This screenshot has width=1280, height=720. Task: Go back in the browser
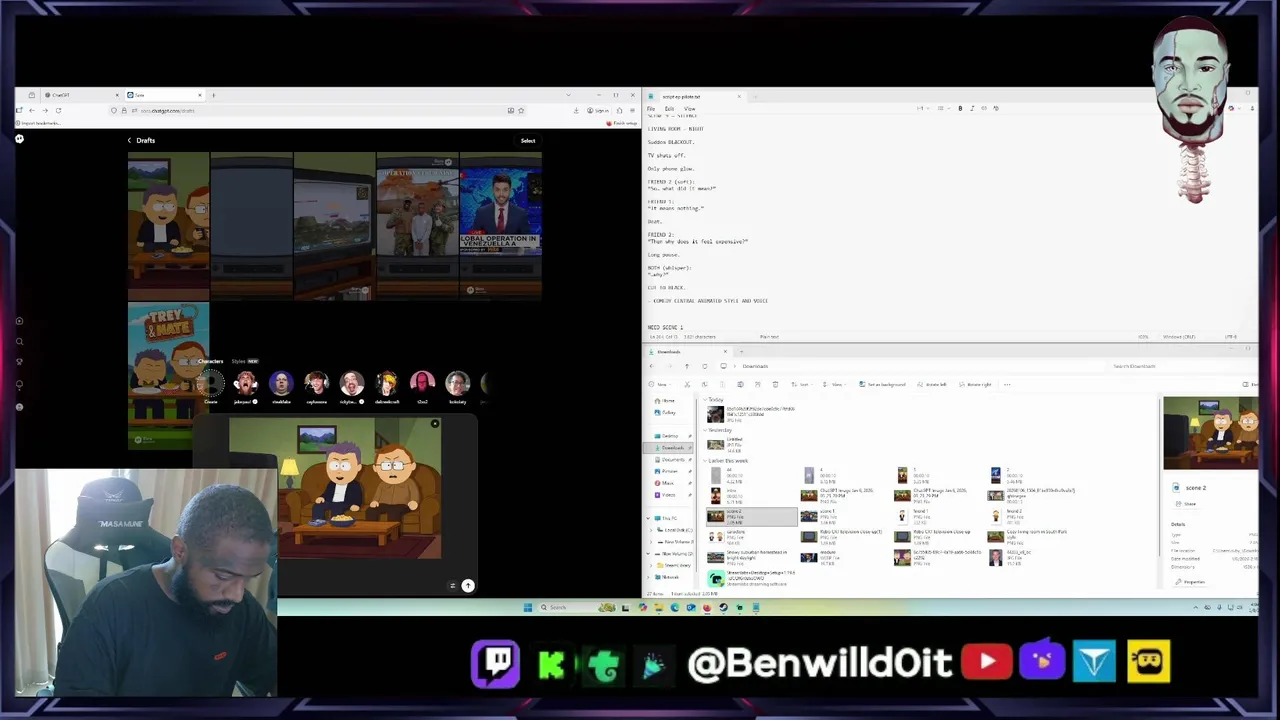[31, 110]
